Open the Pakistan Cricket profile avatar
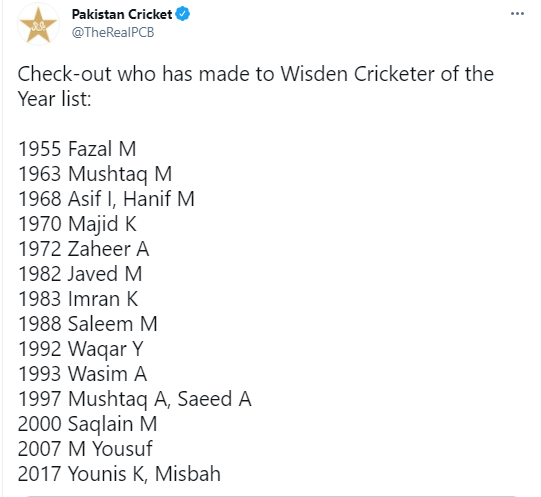The width and height of the screenshot is (541, 497). [38, 24]
